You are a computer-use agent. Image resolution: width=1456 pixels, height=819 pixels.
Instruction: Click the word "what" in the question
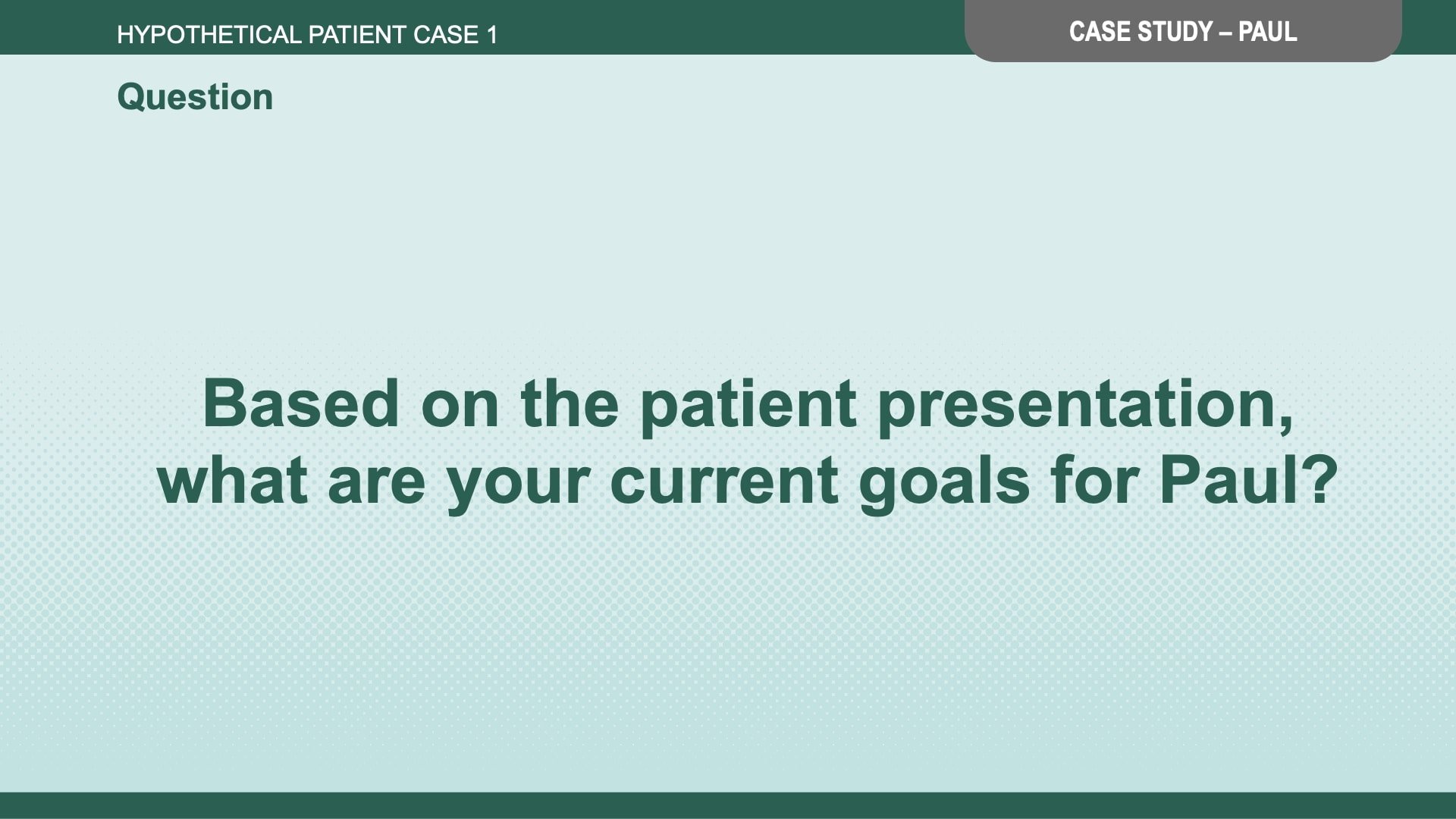point(232,481)
